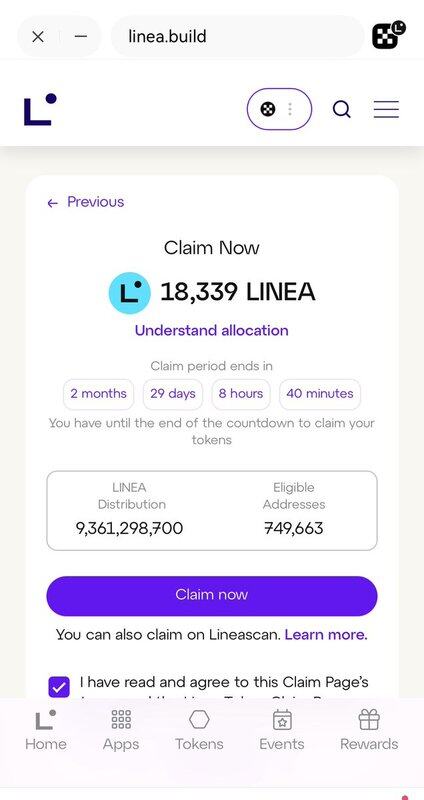Viewport: 424px width, 800px height.
Task: Open Understand allocation link
Action: tap(212, 330)
